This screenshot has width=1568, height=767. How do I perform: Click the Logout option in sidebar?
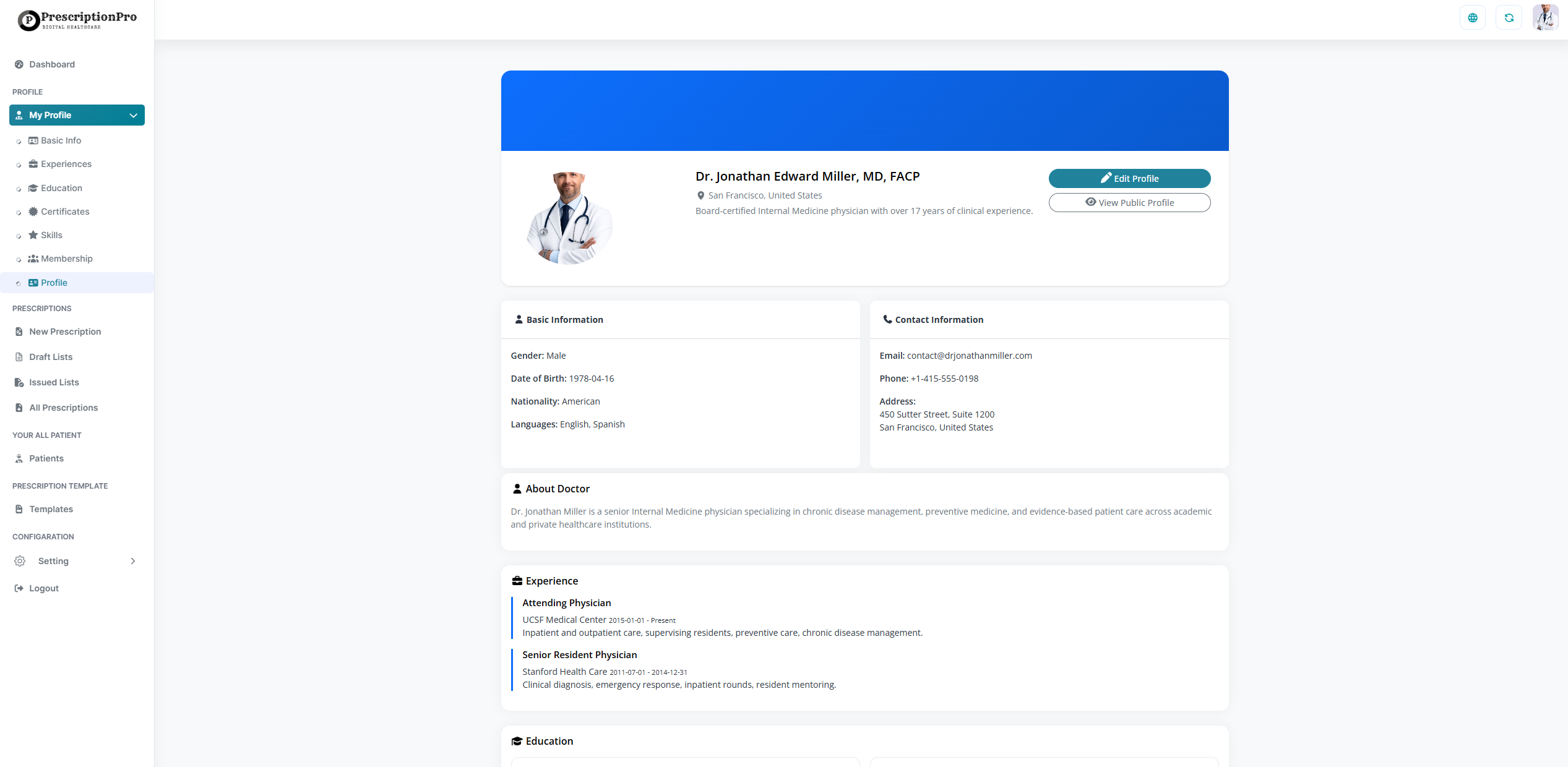43,588
